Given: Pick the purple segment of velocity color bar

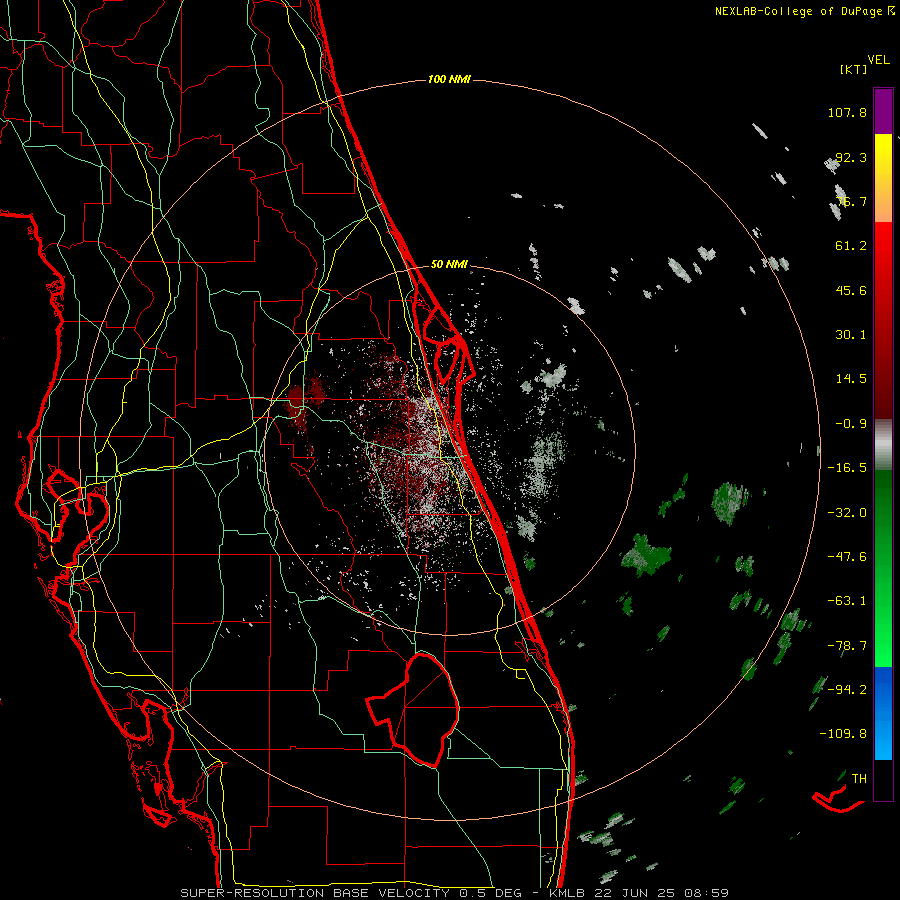Looking at the screenshot, I should [883, 111].
